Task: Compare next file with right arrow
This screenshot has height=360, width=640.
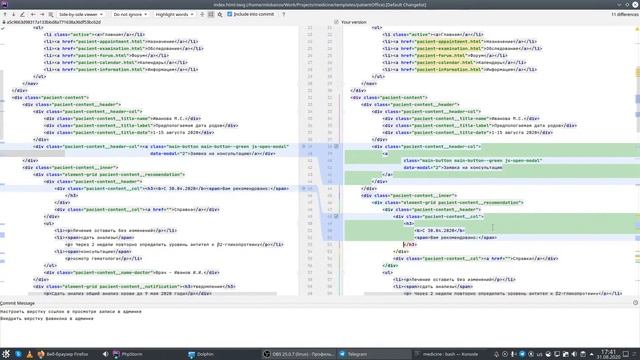Action: click(x=42, y=14)
